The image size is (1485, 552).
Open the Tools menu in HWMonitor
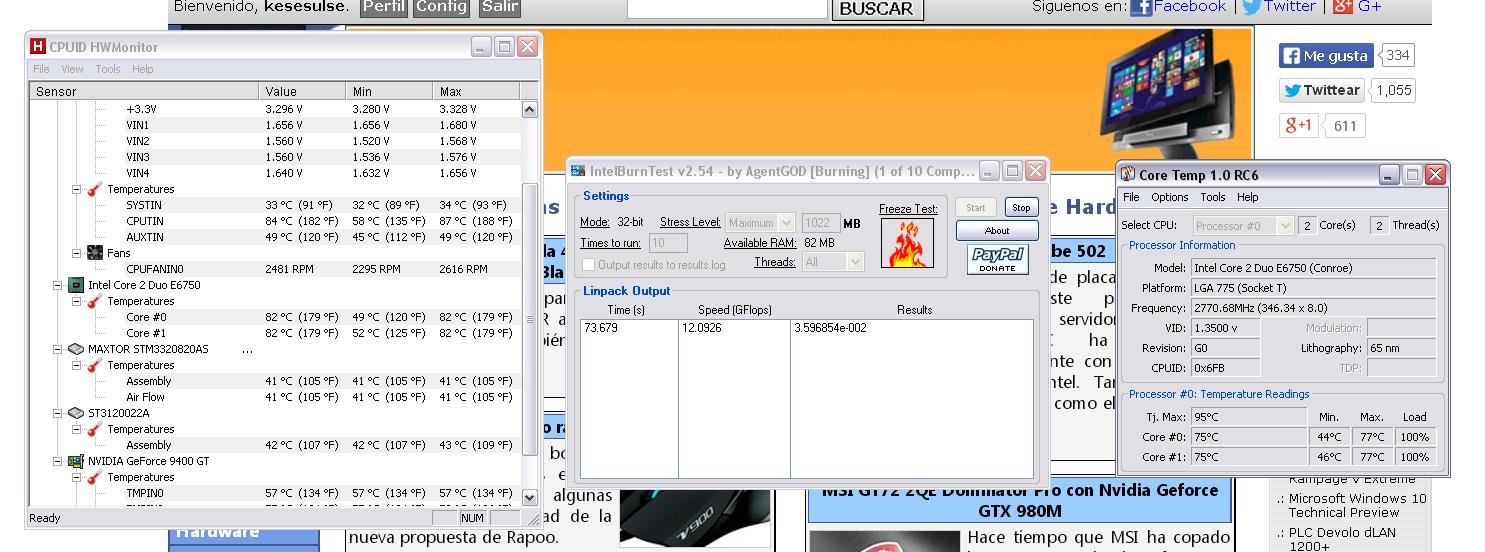[x=107, y=69]
